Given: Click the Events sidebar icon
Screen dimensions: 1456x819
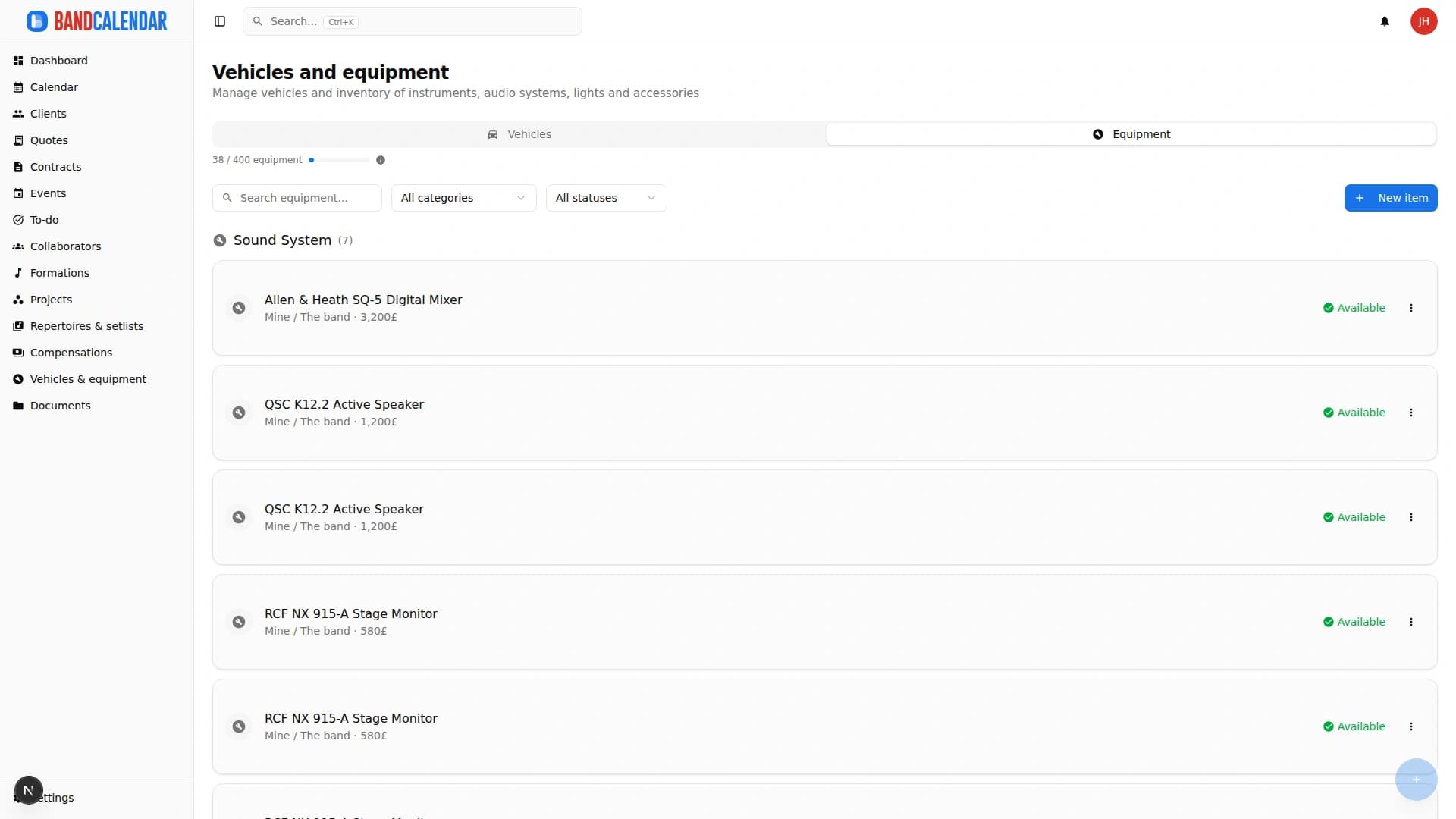Looking at the screenshot, I should pos(18,193).
